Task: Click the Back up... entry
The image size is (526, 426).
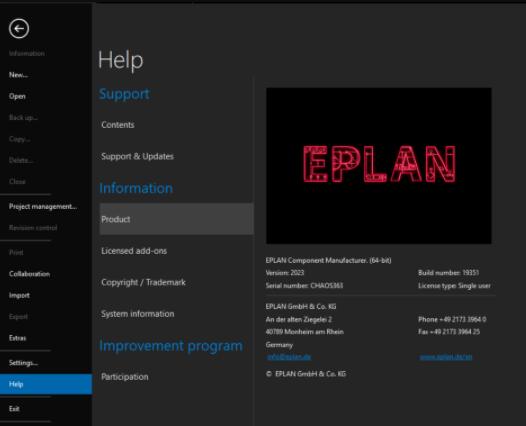Action: [23, 117]
